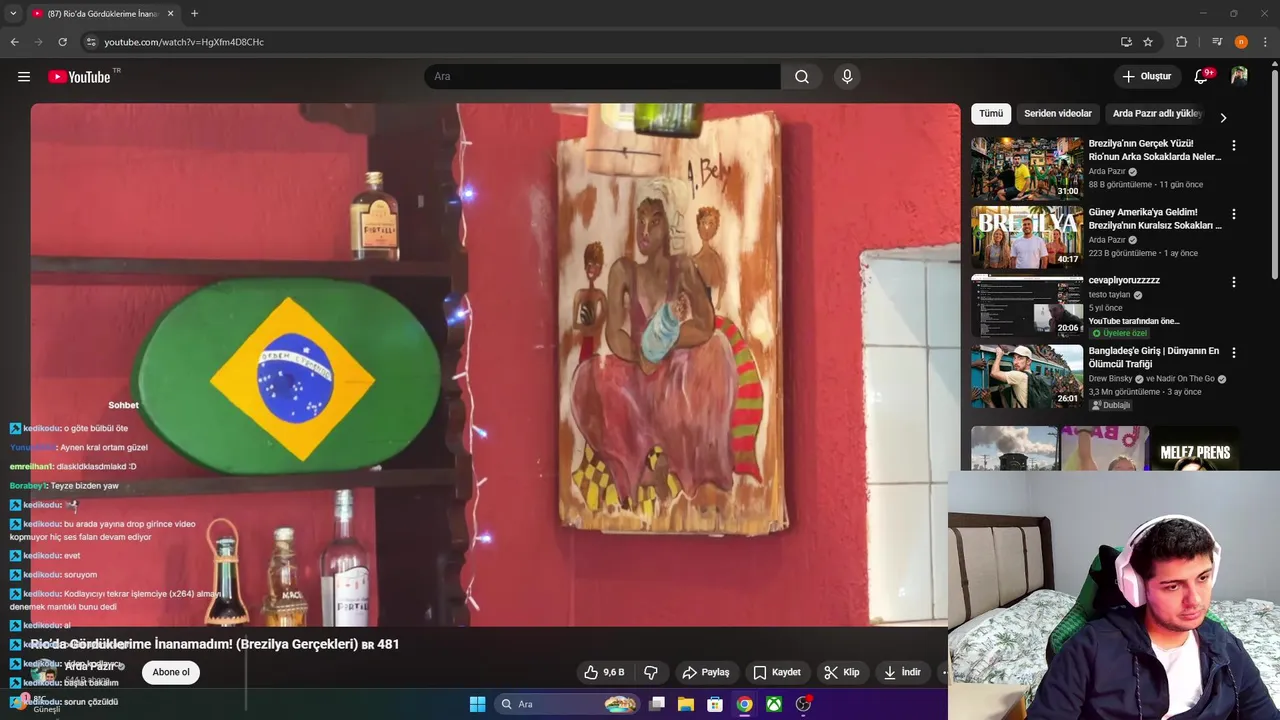Open the install/cast icon in address bar
This screenshot has width=1280, height=720.
(x=1126, y=42)
